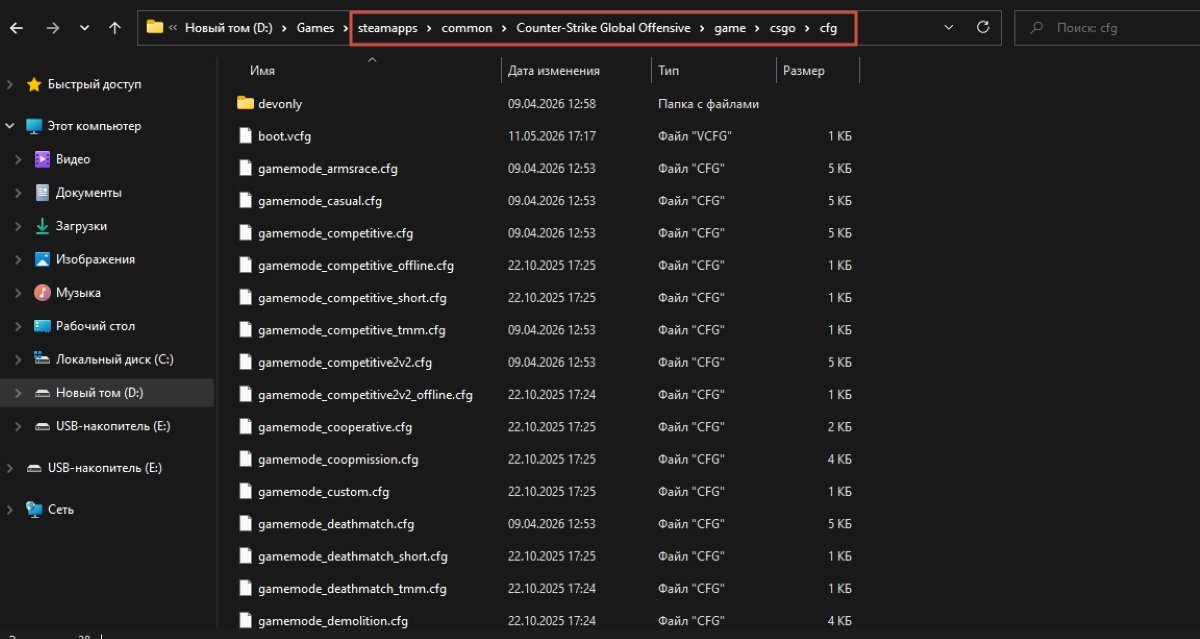Select file name gamemode_demolition.cfg
Viewport: 1200px width, 639px height.
[x=333, y=621]
